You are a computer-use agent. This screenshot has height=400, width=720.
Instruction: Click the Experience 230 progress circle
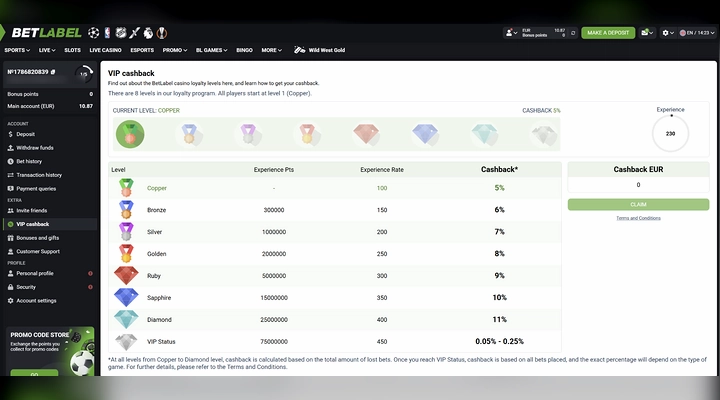pyautogui.click(x=670, y=134)
